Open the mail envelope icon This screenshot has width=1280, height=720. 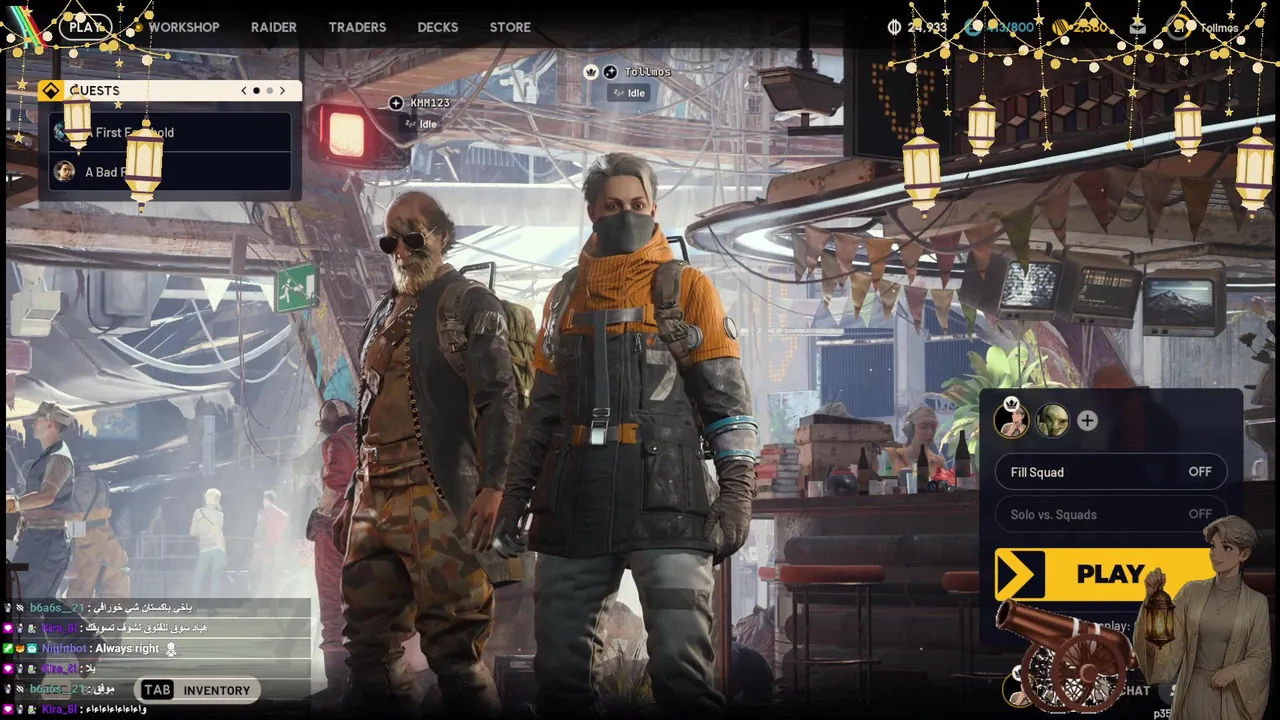[x=1137, y=27]
